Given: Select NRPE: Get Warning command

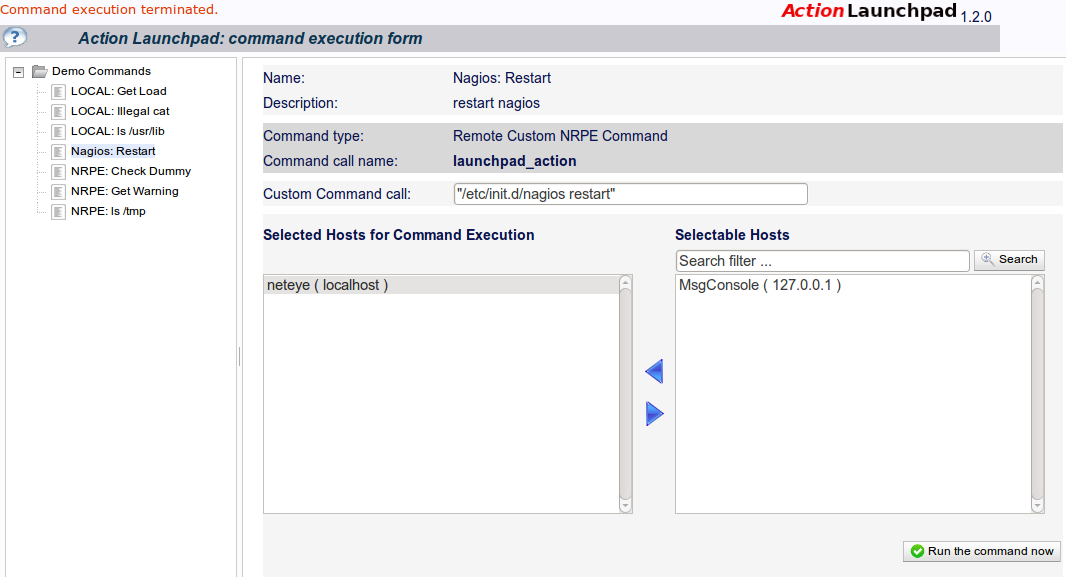Looking at the screenshot, I should pyautogui.click(x=124, y=191).
